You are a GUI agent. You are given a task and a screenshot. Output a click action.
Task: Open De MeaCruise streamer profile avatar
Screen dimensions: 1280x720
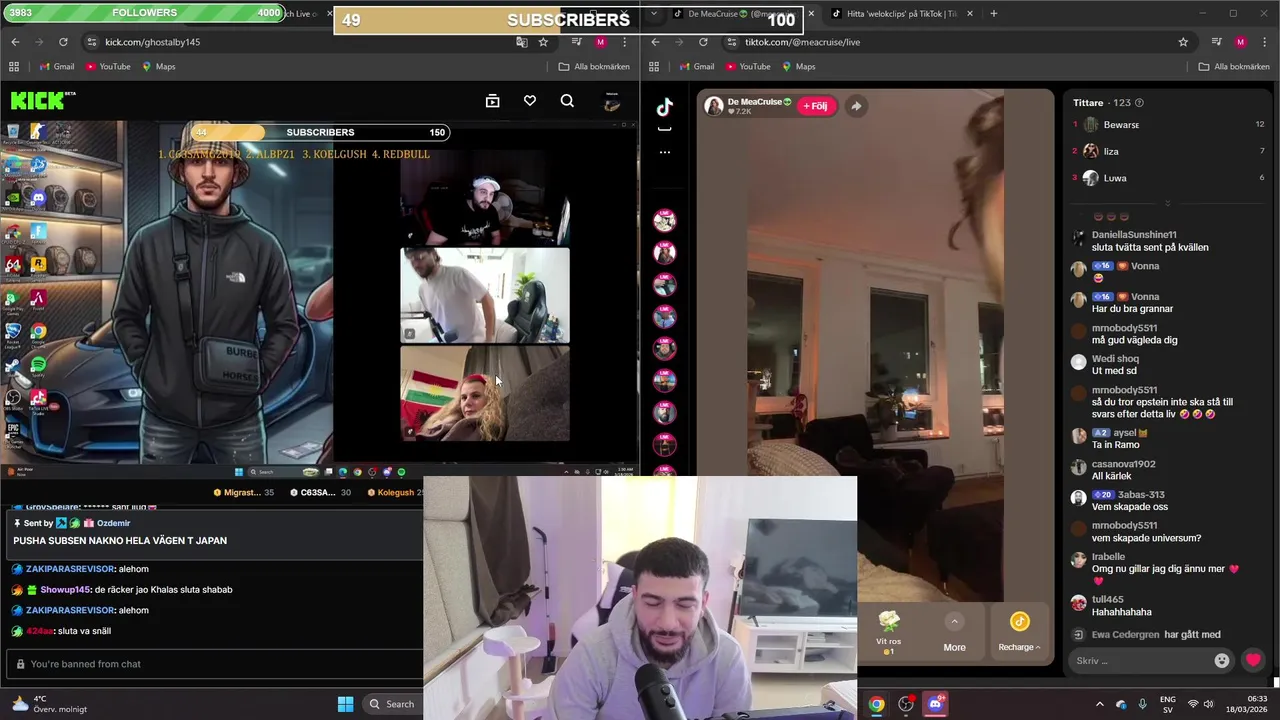tap(714, 106)
